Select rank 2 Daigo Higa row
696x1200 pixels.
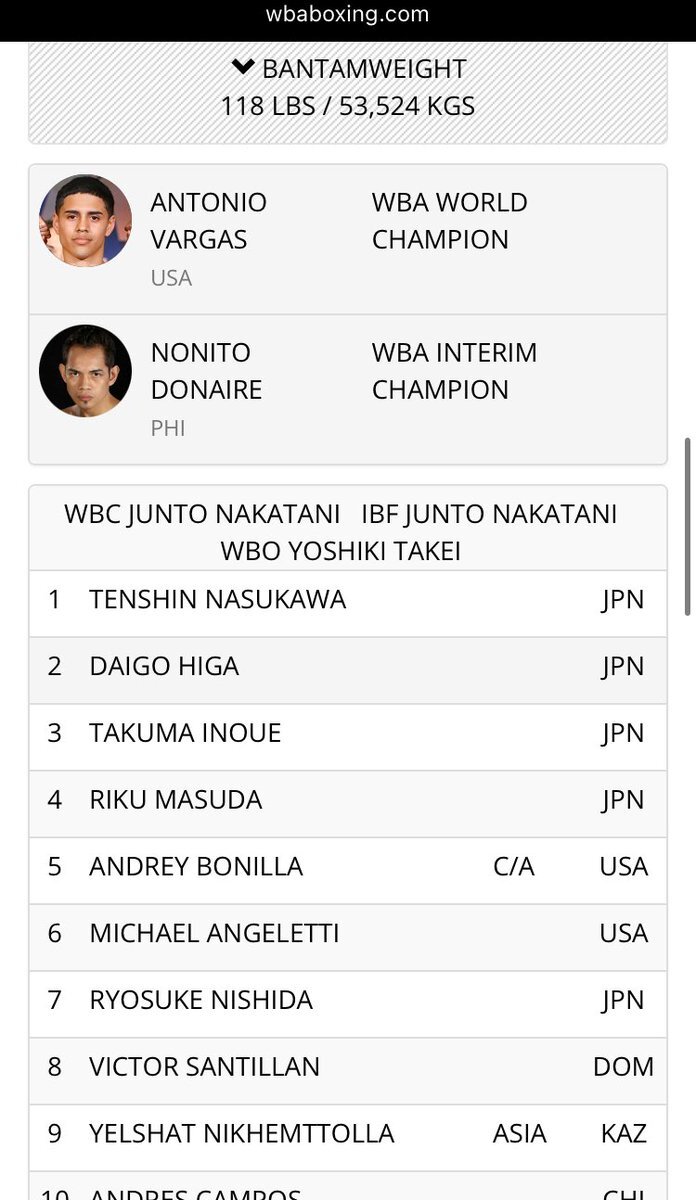[348, 667]
